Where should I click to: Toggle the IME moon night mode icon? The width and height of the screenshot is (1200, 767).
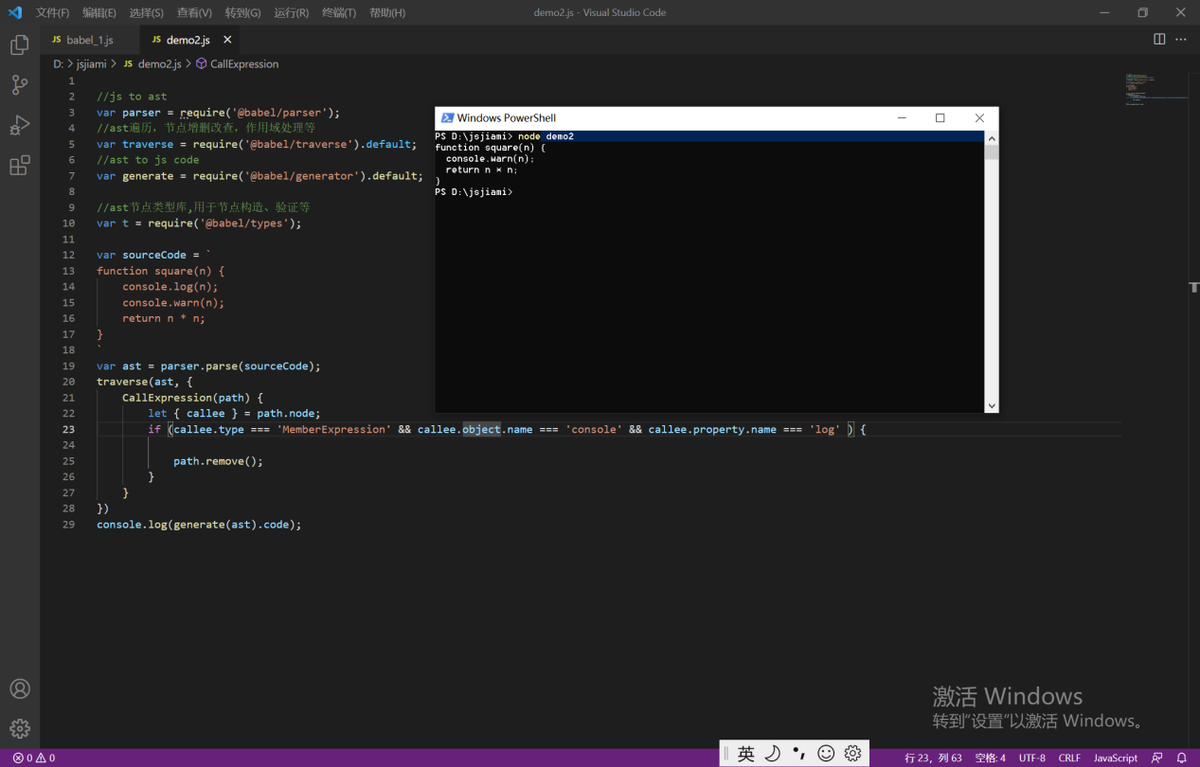coord(773,754)
